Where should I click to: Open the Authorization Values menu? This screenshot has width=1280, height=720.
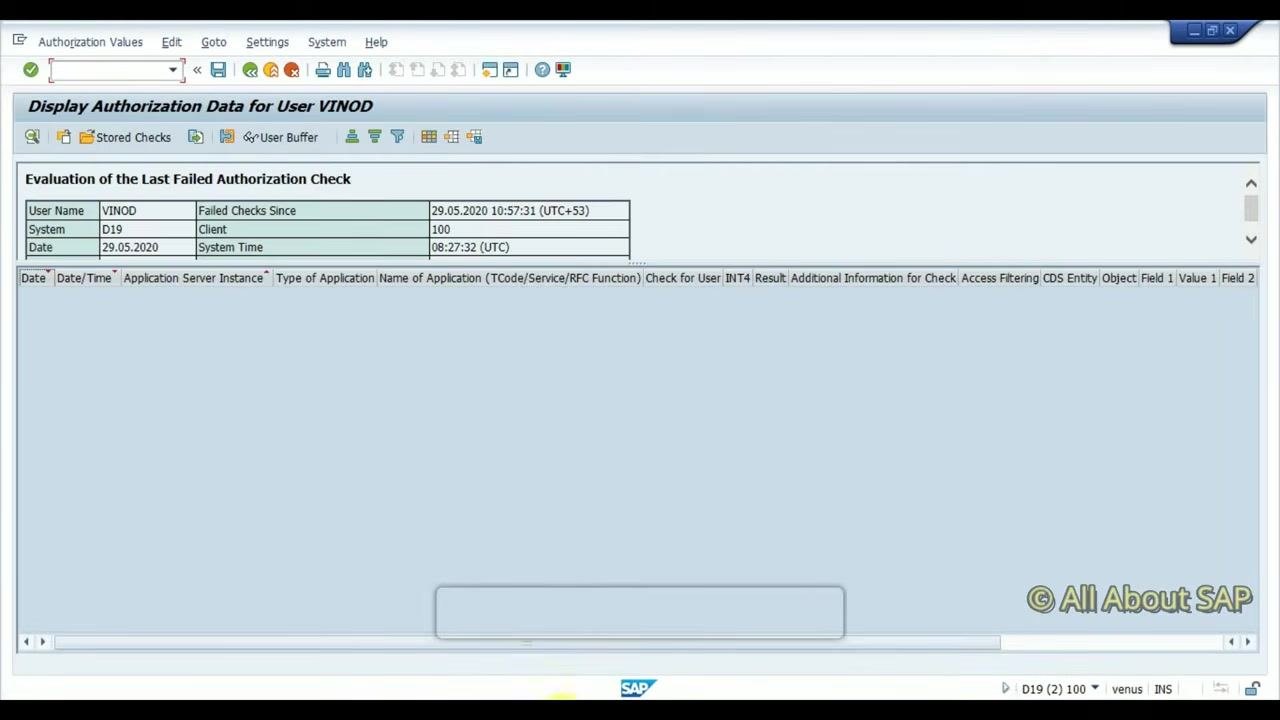[91, 42]
